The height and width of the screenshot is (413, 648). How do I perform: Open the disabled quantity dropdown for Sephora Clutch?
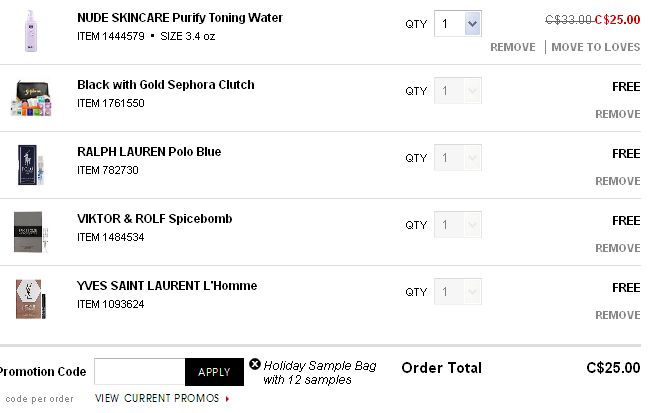coord(457,91)
